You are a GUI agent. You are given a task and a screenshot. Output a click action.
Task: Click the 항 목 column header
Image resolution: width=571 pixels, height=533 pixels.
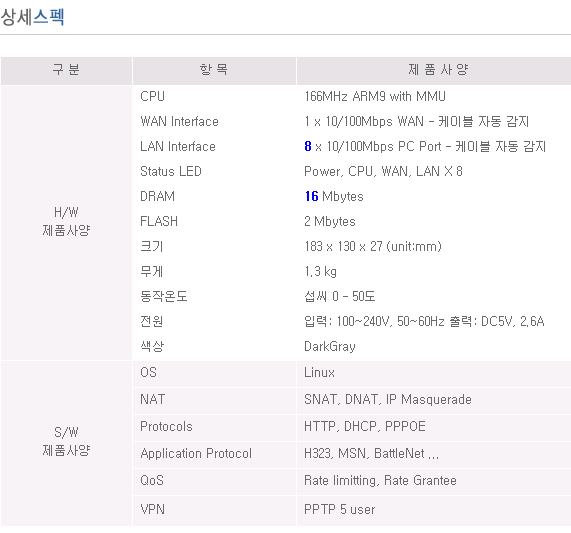[214, 70]
